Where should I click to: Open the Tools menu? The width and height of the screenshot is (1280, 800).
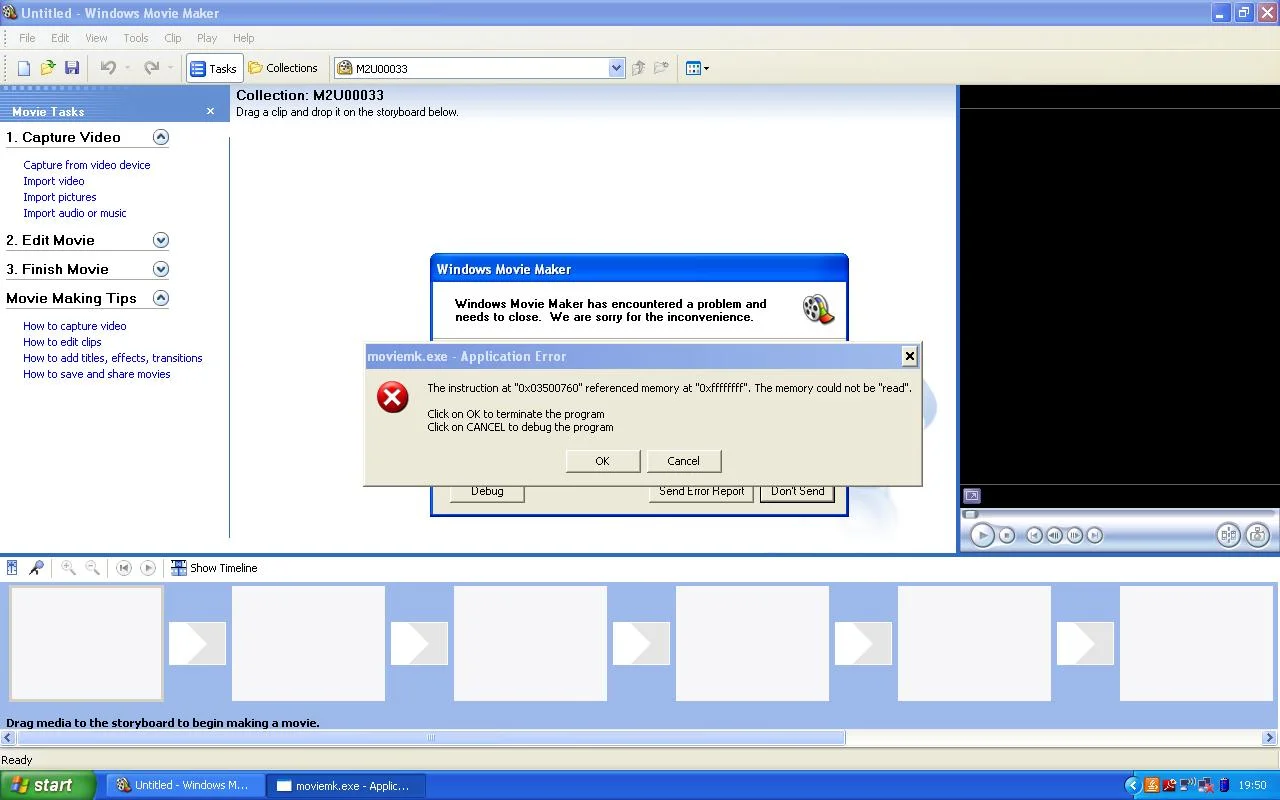[136, 38]
